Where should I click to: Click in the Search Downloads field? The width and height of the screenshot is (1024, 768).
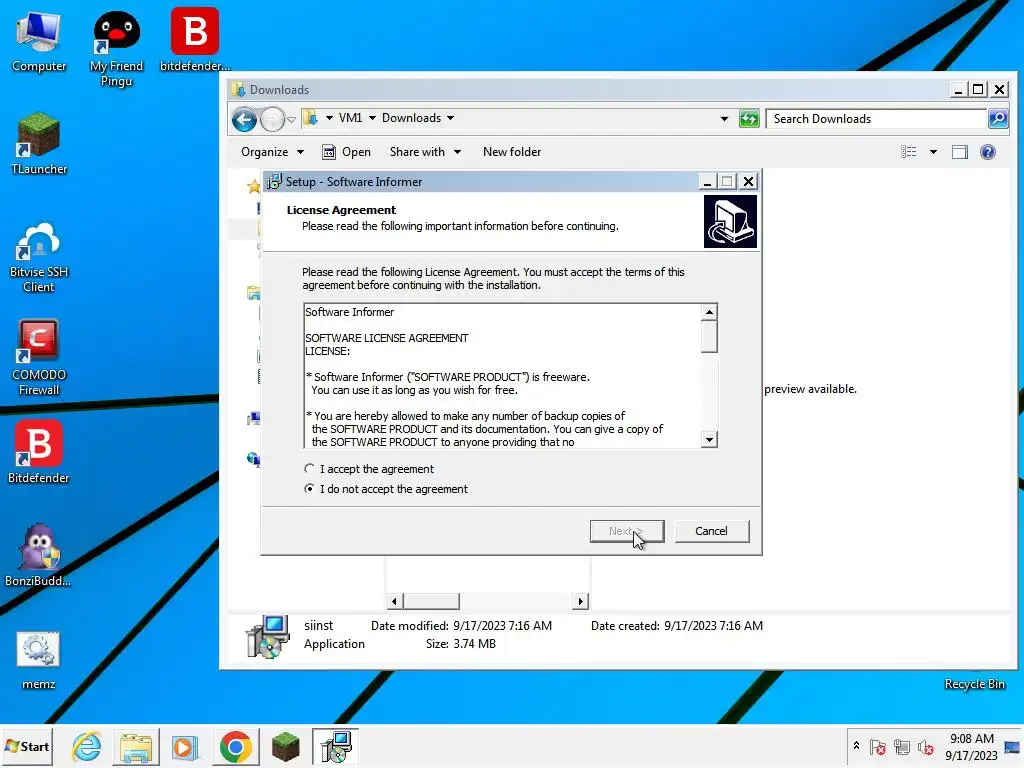[x=875, y=119]
